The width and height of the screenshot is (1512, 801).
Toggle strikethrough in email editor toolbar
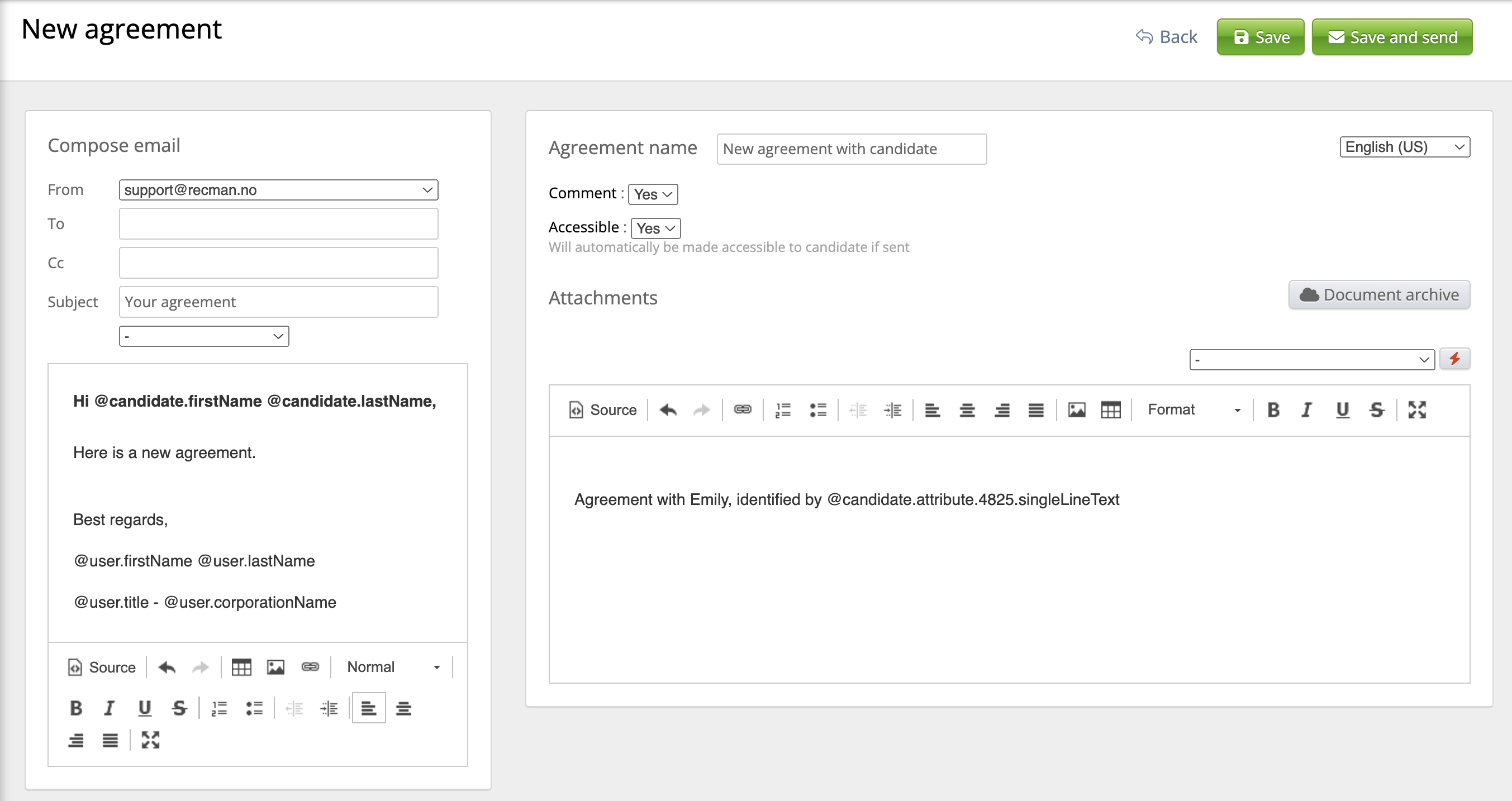(179, 708)
